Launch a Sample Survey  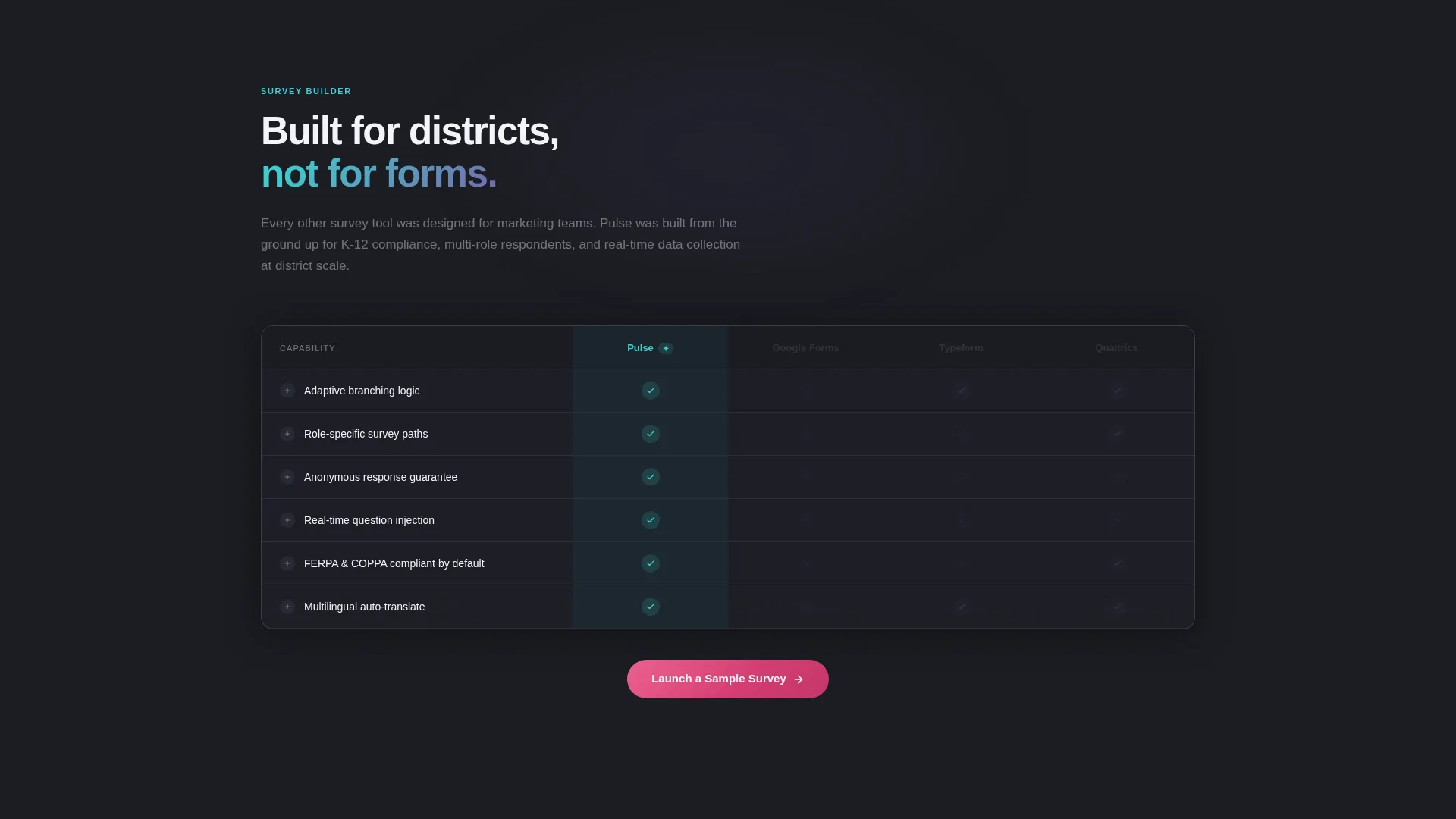(728, 679)
